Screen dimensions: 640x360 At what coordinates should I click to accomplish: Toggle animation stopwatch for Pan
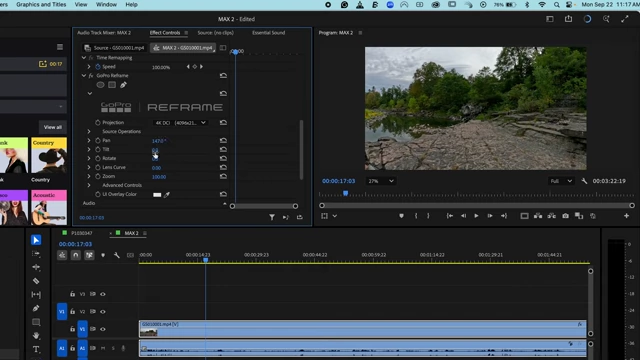pos(98,140)
